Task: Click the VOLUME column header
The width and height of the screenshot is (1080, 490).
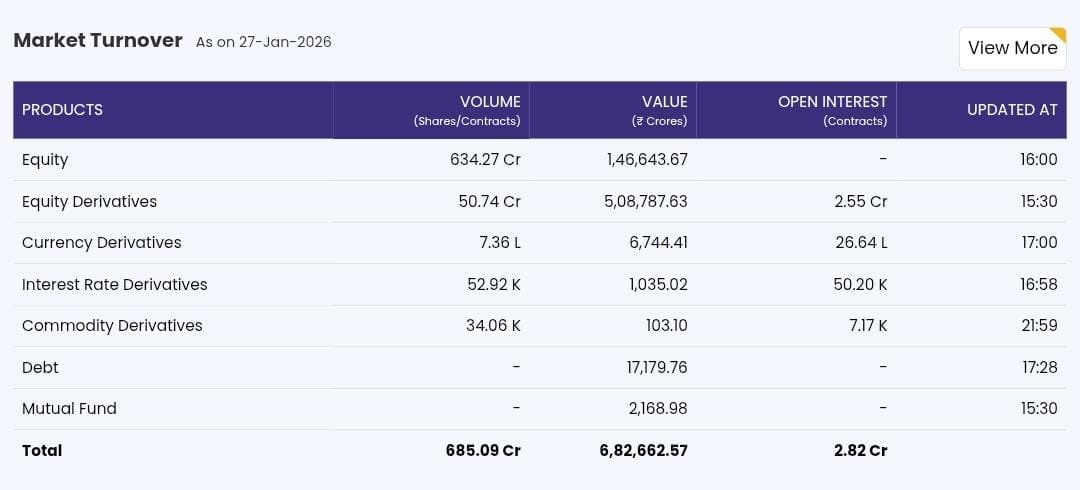Action: [x=489, y=102]
